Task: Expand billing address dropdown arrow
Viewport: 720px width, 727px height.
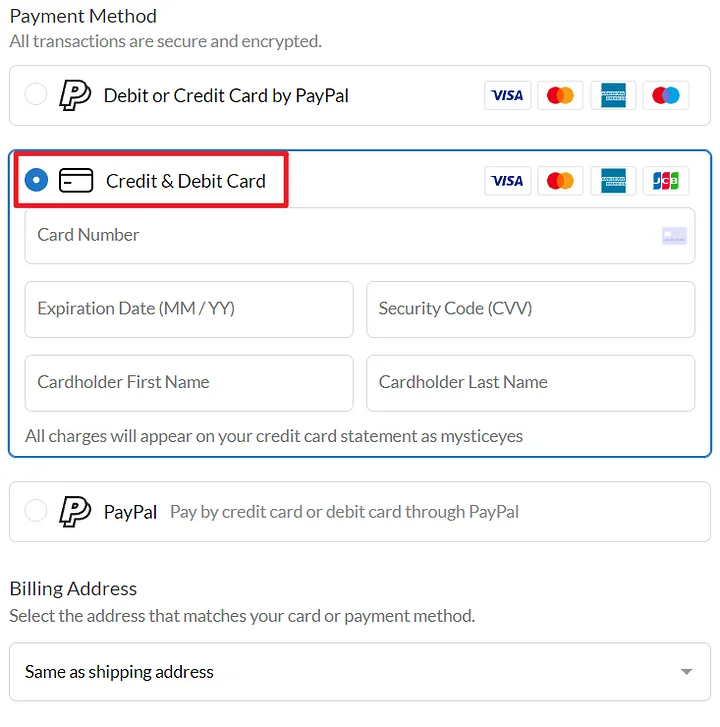Action: tap(686, 672)
